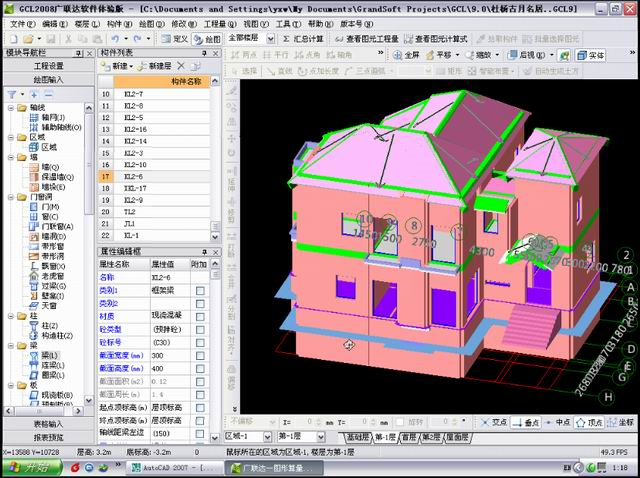Collapse the 柱 tree folder
Viewport: 640px width, 478px height.
11,316
